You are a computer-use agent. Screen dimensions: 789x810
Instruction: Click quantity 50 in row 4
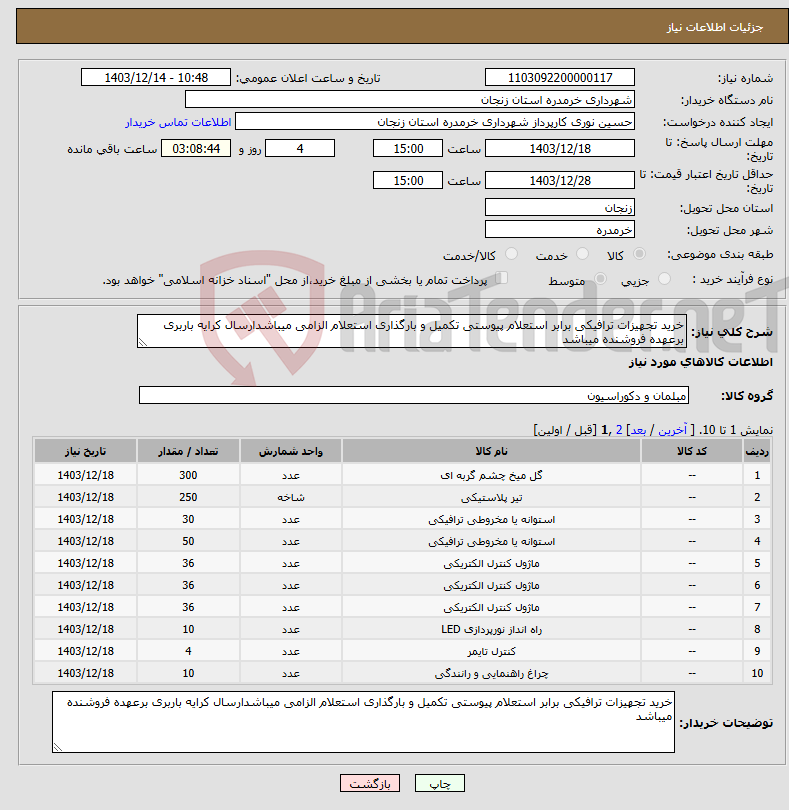click(188, 541)
